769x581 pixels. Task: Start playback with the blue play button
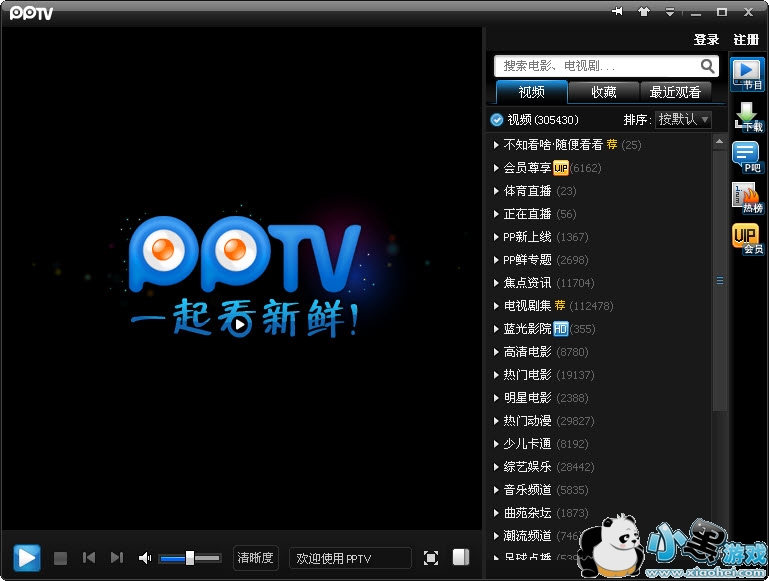(26, 557)
